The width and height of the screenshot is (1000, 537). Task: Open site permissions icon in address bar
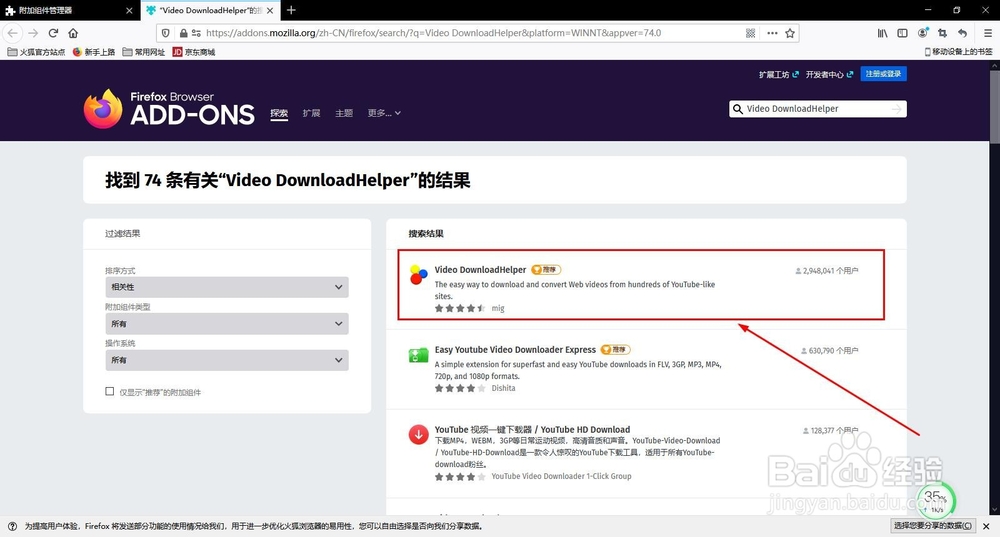tap(196, 33)
